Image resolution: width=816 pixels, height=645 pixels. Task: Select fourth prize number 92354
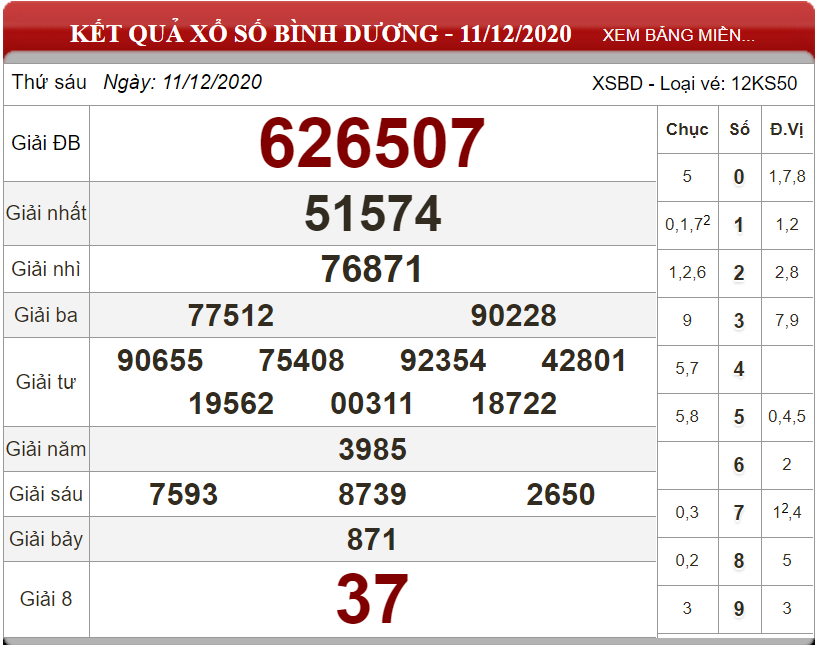point(443,360)
